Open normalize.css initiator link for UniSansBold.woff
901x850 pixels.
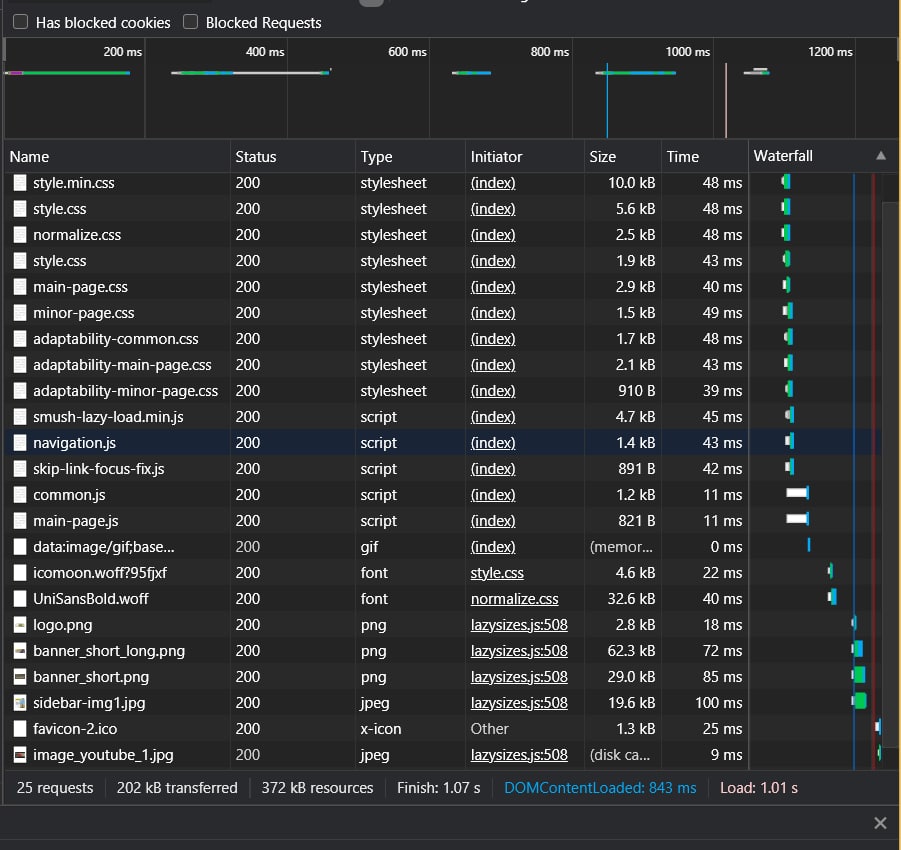pos(514,599)
